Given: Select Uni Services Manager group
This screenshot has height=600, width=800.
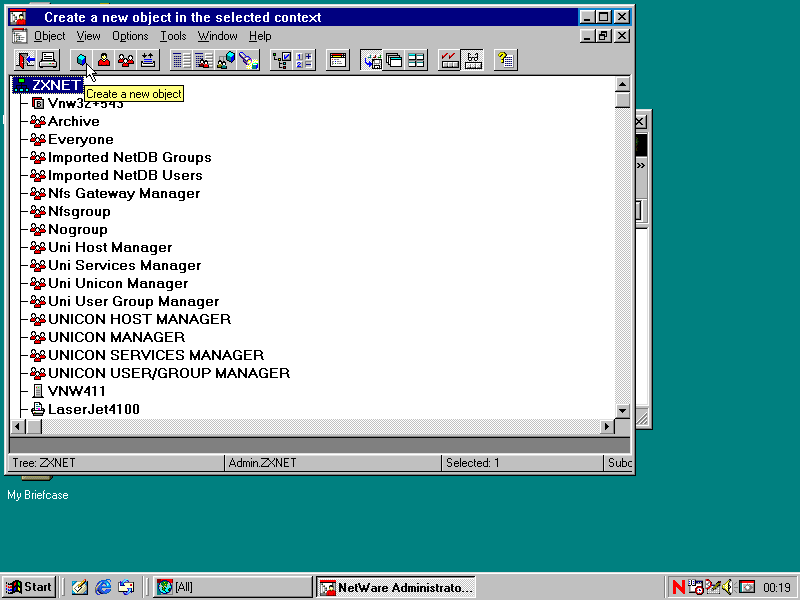Looking at the screenshot, I should pyautogui.click(x=115, y=265).
